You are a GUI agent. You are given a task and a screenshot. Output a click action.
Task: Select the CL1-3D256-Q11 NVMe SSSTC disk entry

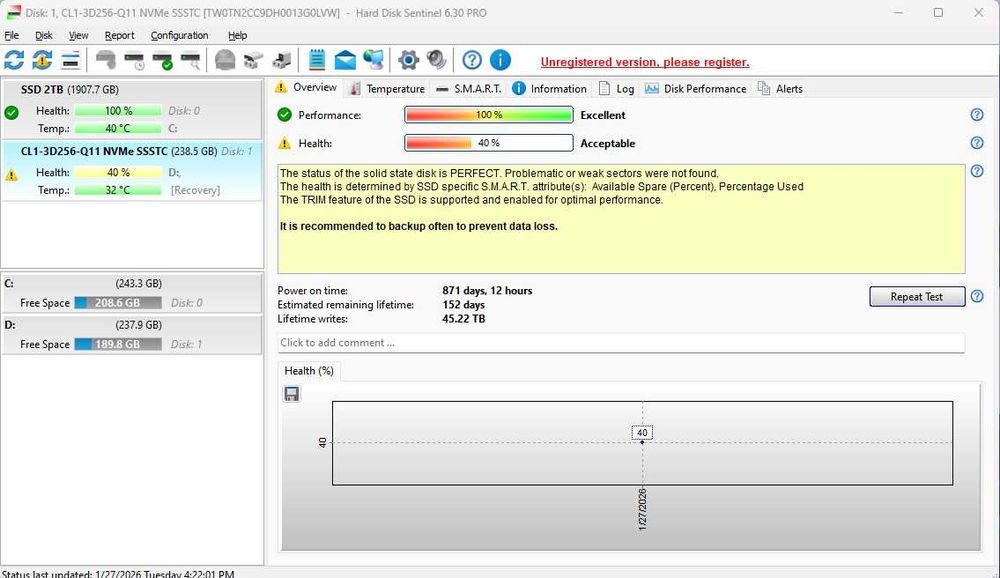click(x=132, y=171)
